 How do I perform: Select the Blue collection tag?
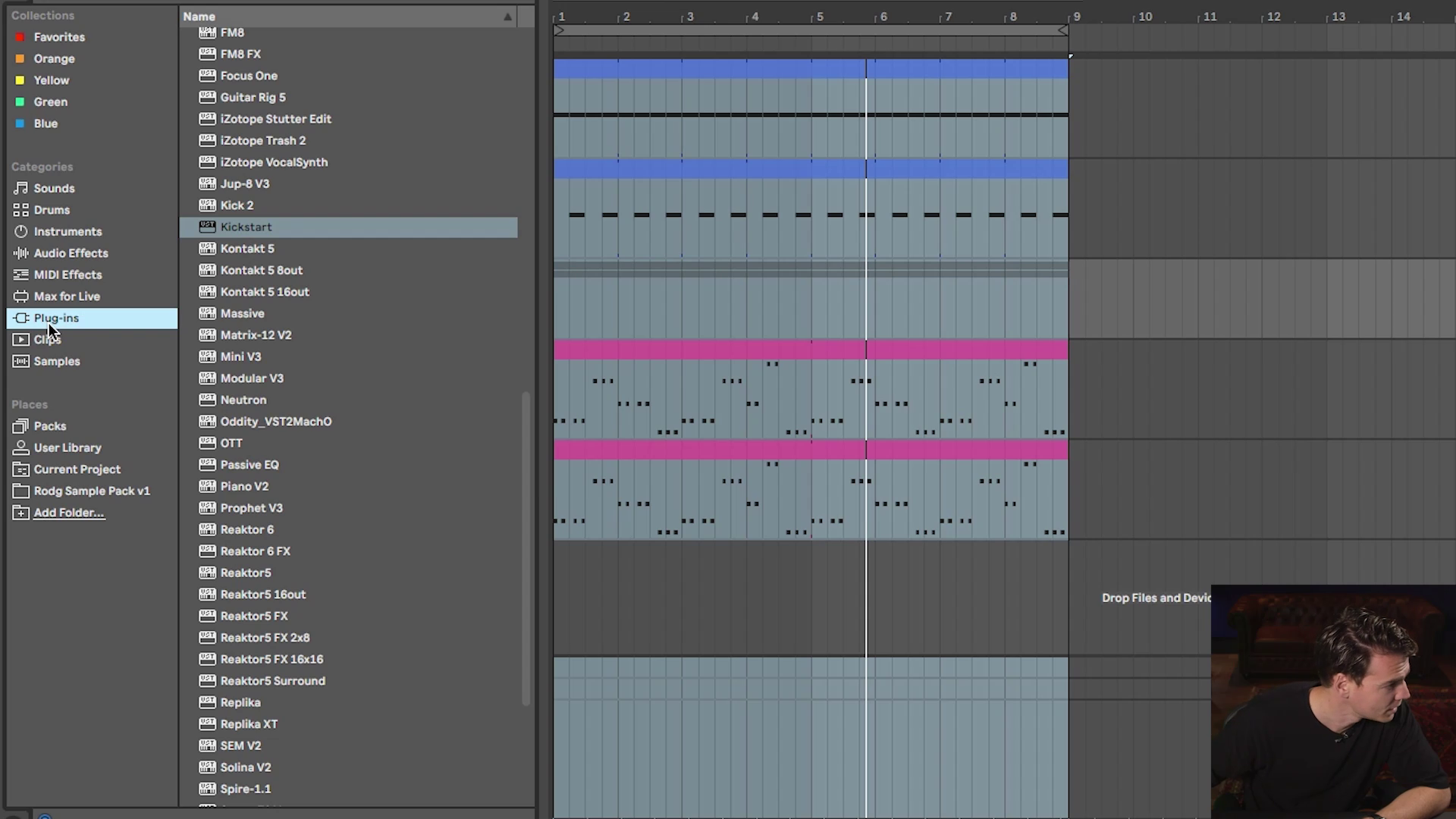[20, 124]
